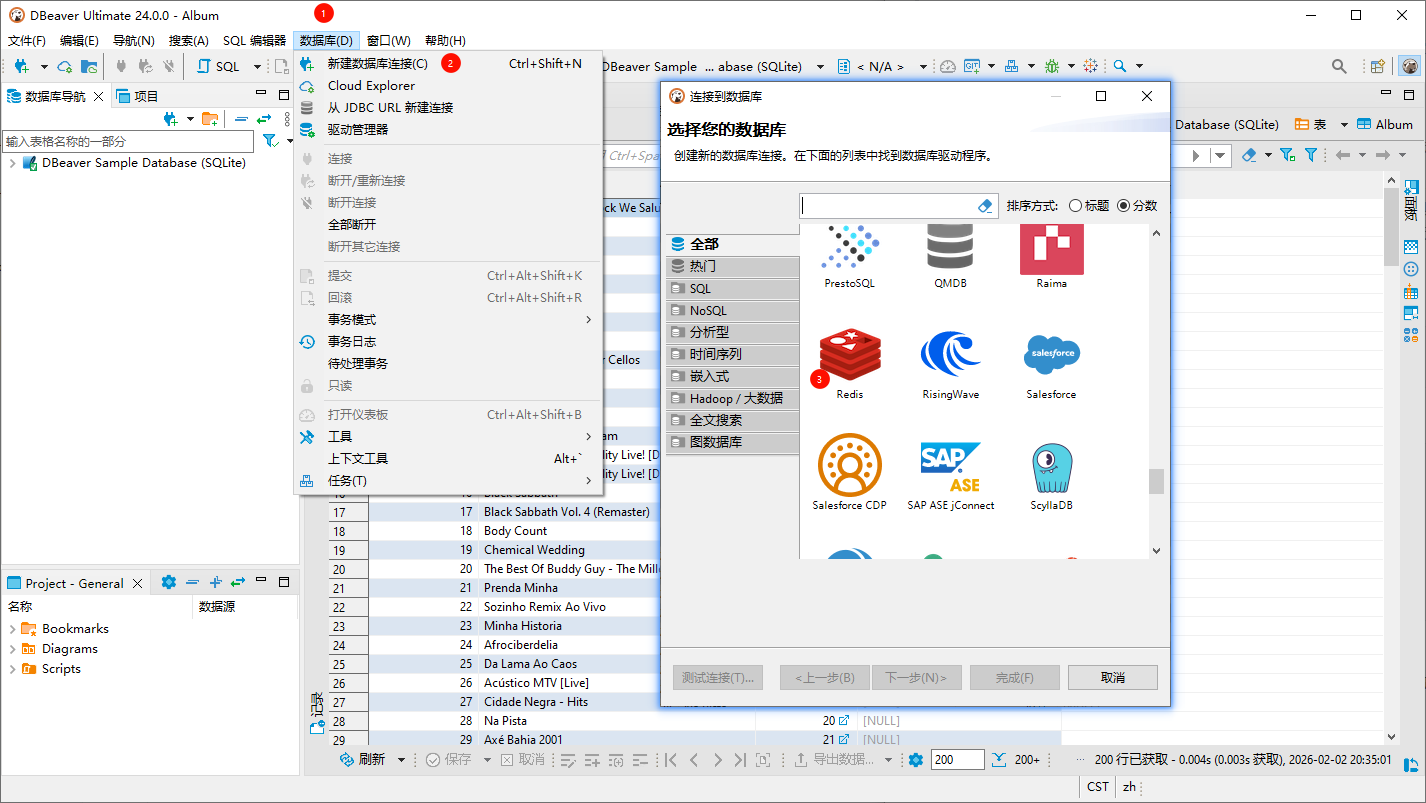
Task: Open active database connection dropdown
Action: 820,67
